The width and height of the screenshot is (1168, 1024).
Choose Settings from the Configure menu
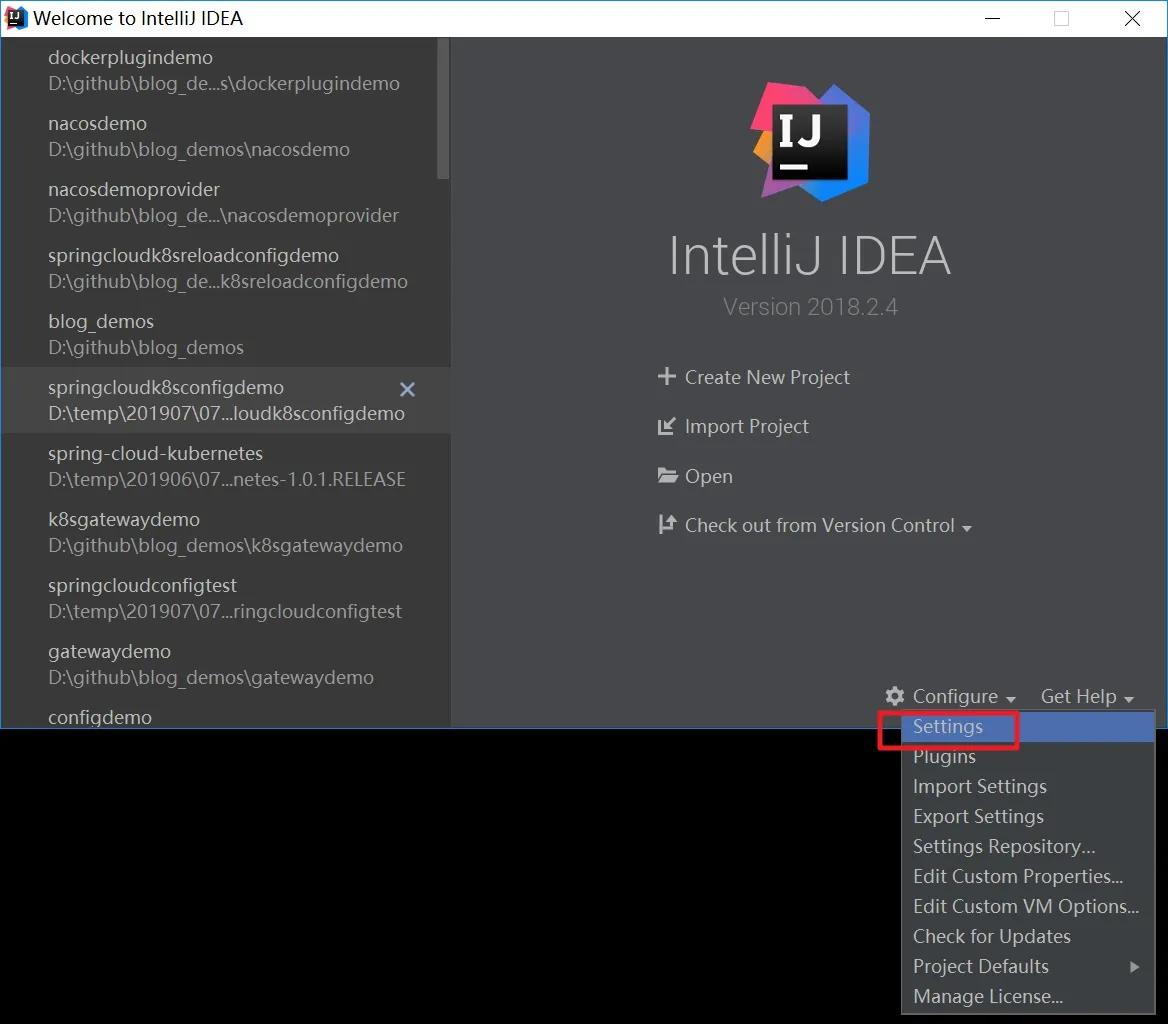[x=1028, y=727]
